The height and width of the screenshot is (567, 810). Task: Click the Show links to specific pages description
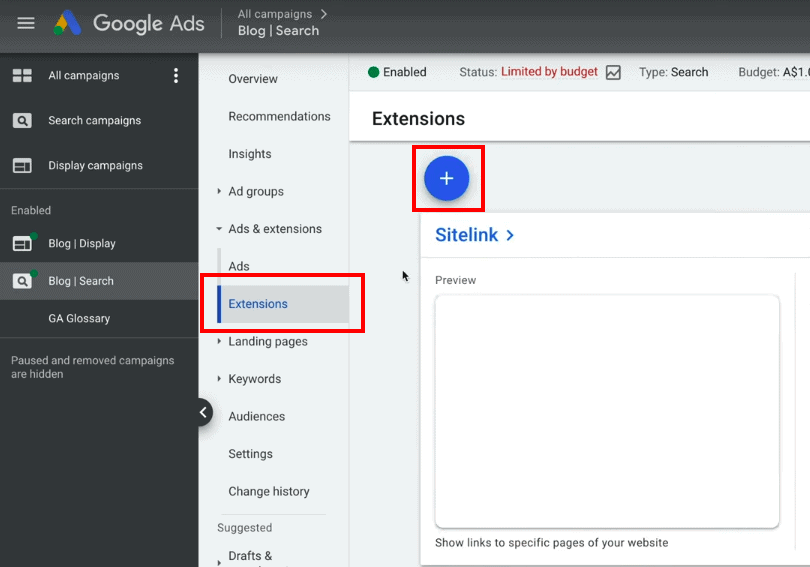[551, 543]
